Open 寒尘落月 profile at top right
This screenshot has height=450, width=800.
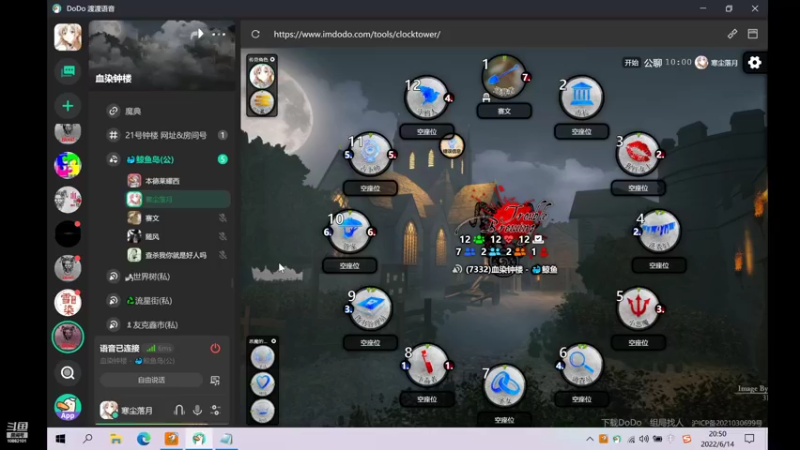[717, 63]
